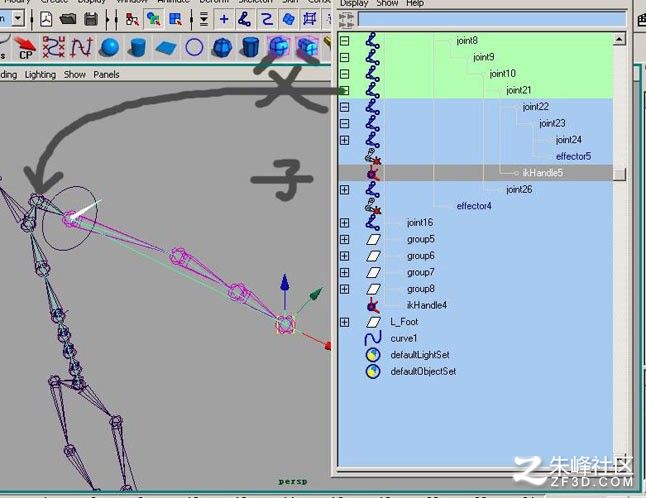Click the green axis arrow of move manipulator
Screen dimensions: 646x498
coord(316,295)
